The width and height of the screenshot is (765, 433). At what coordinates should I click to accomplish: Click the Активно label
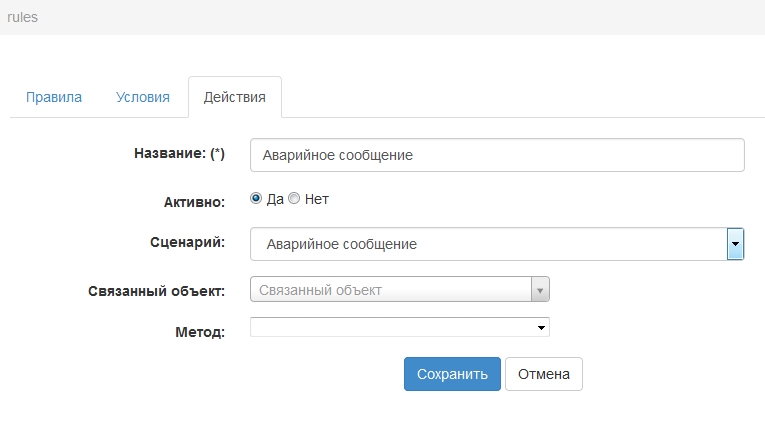tap(194, 201)
